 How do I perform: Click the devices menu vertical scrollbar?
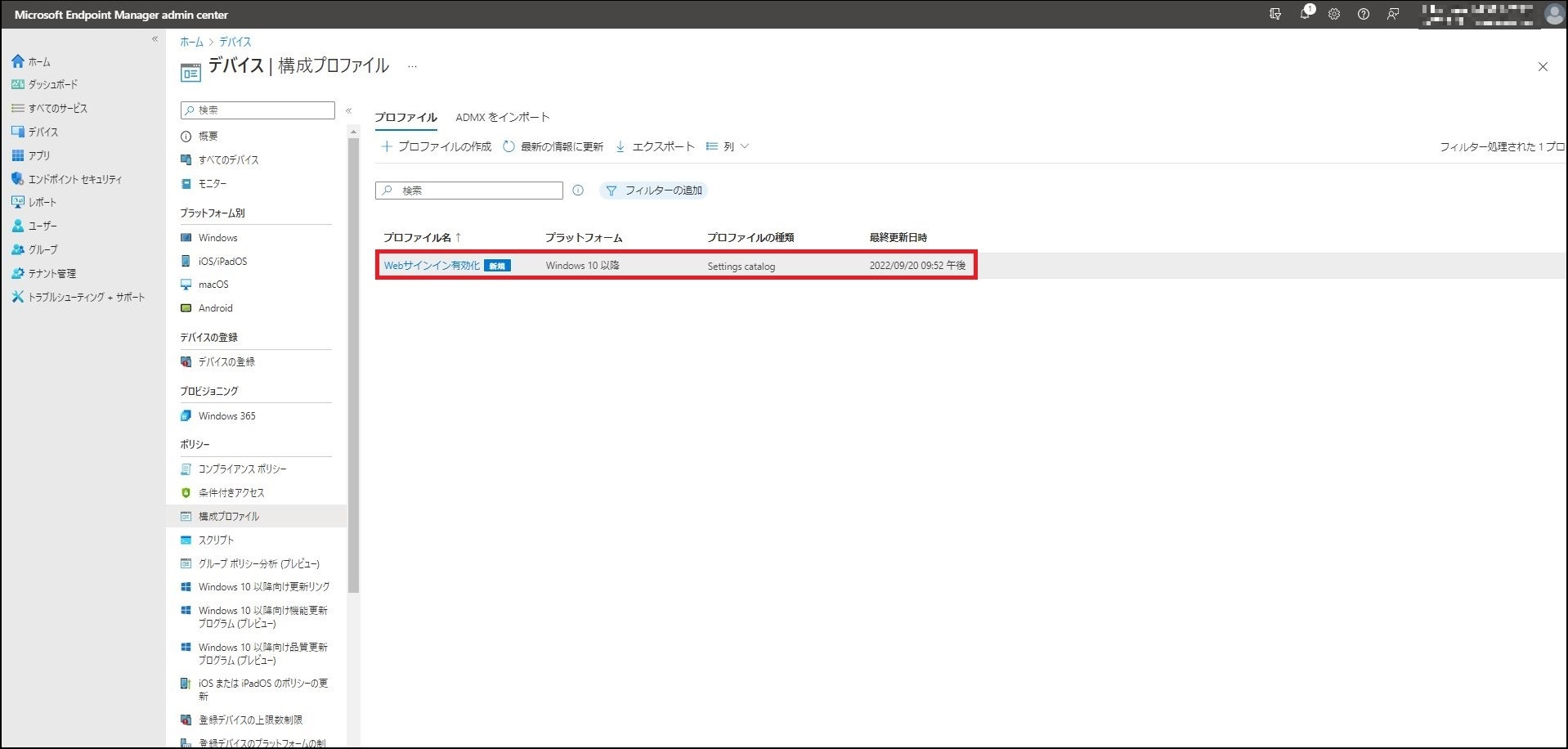353,364
